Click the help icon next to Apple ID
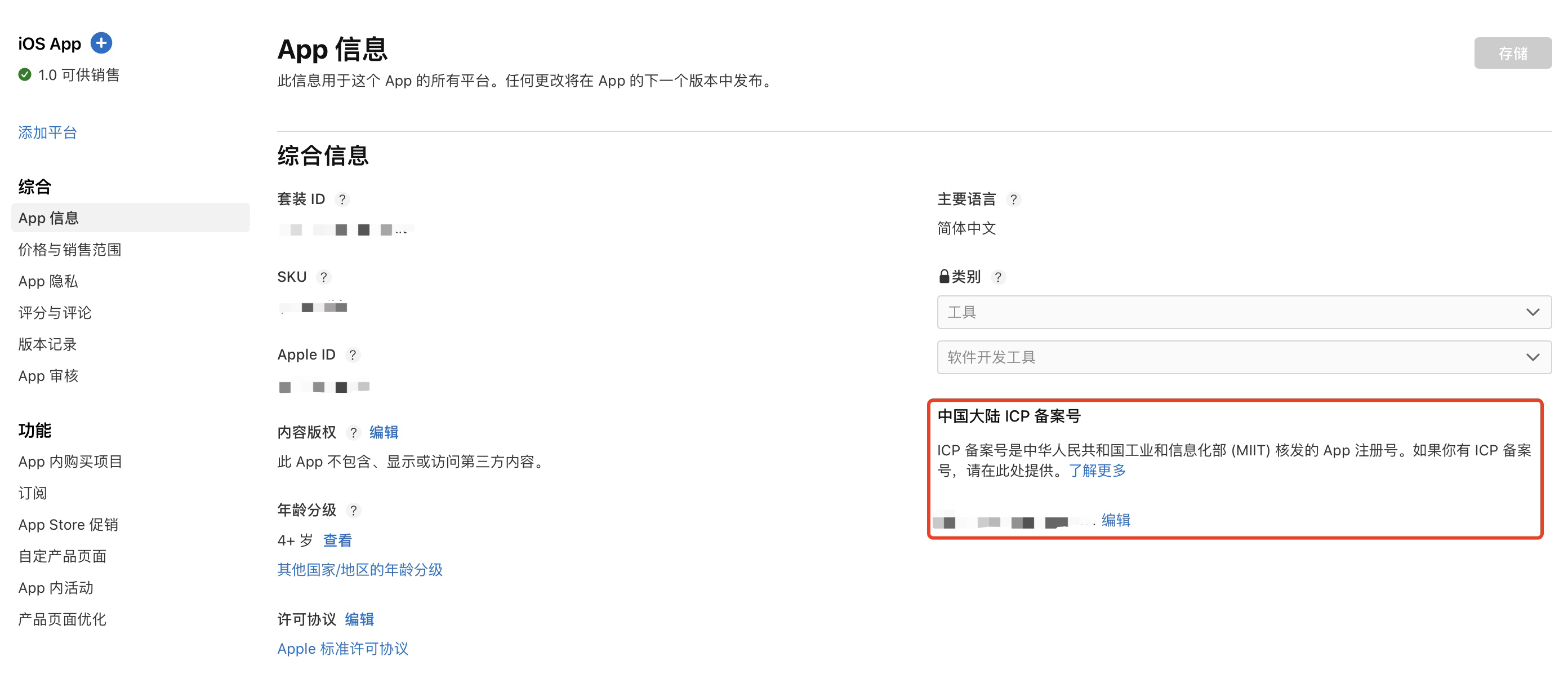The height and width of the screenshot is (674, 1568). (353, 355)
